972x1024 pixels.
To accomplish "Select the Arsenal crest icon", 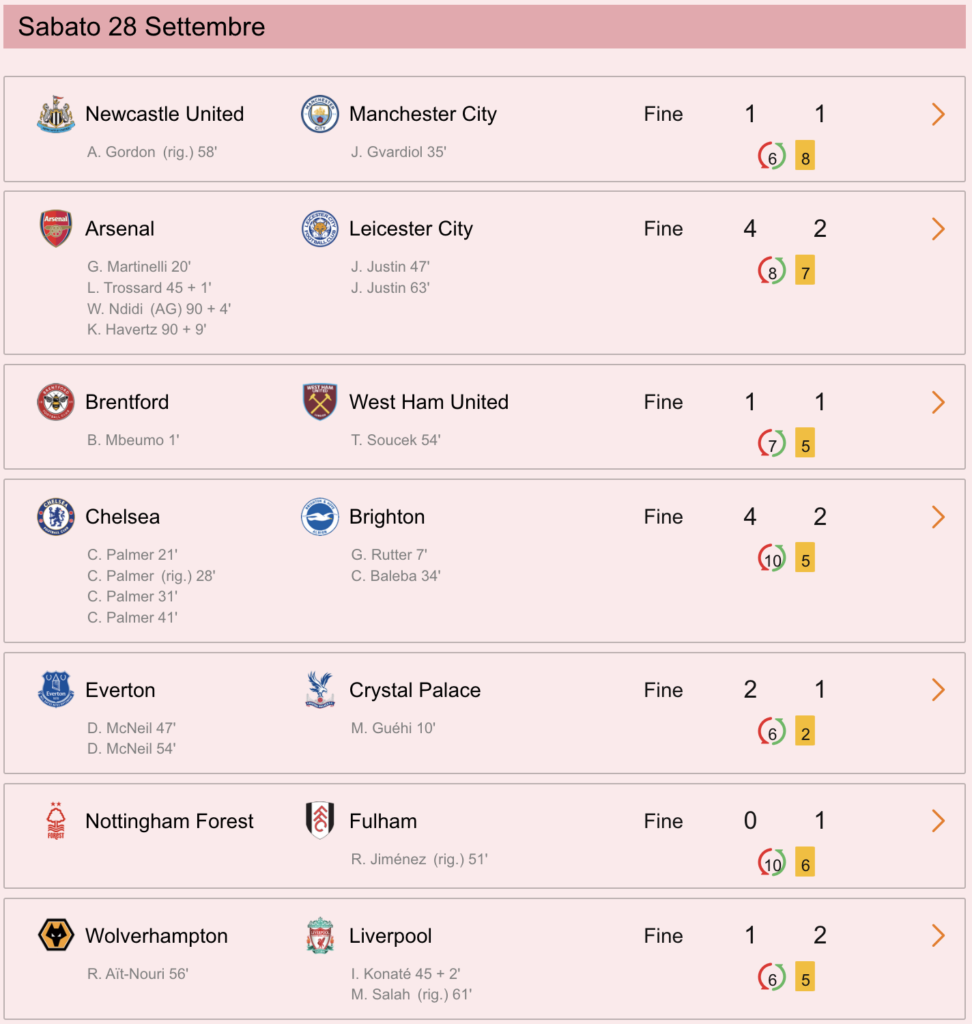I will click(x=56, y=229).
